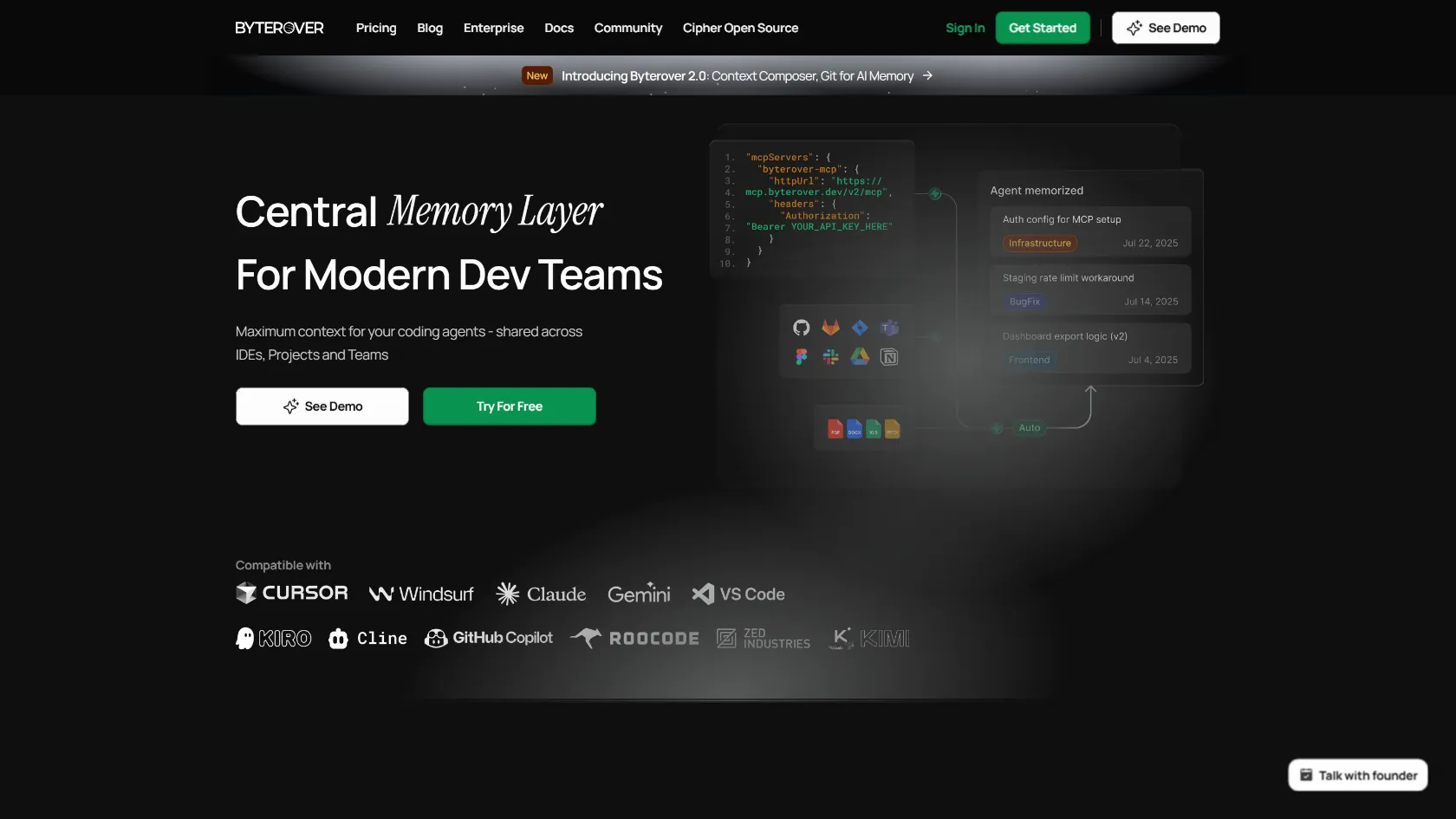The height and width of the screenshot is (819, 1456).
Task: Click the Cline logo
Action: click(368, 639)
